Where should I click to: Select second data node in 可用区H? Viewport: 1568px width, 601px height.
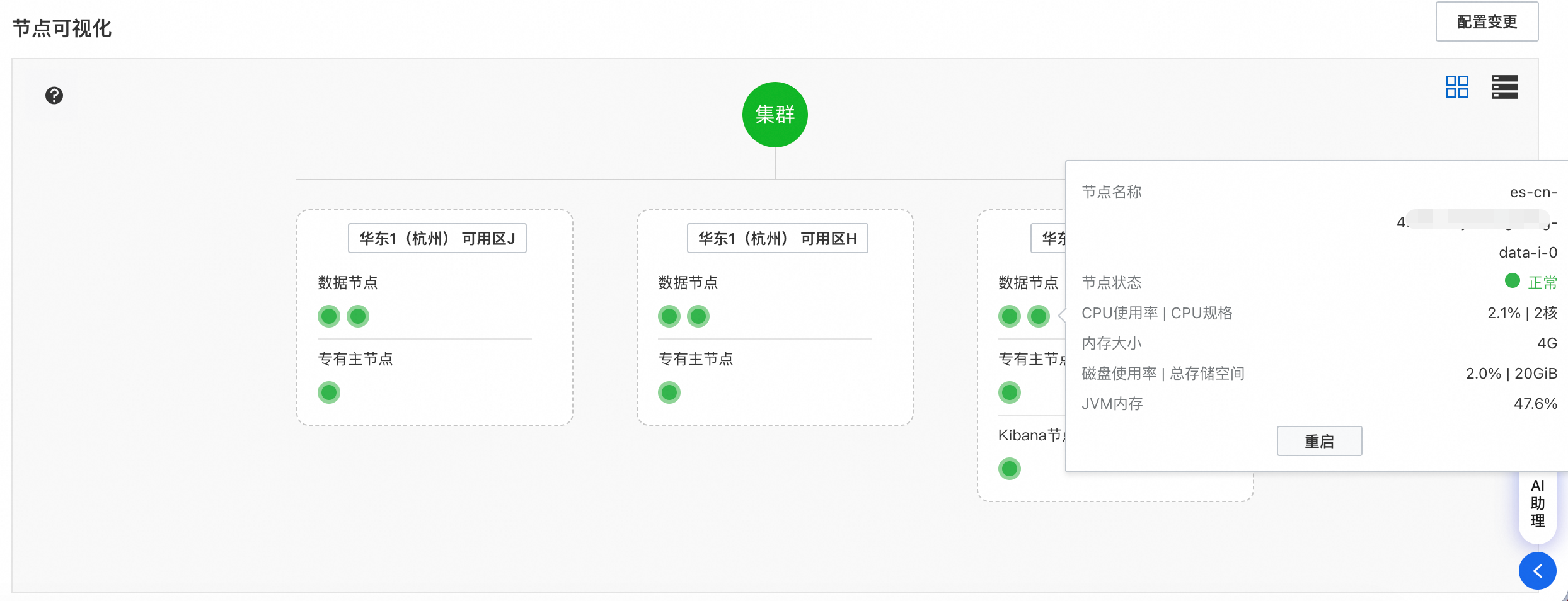tap(698, 316)
